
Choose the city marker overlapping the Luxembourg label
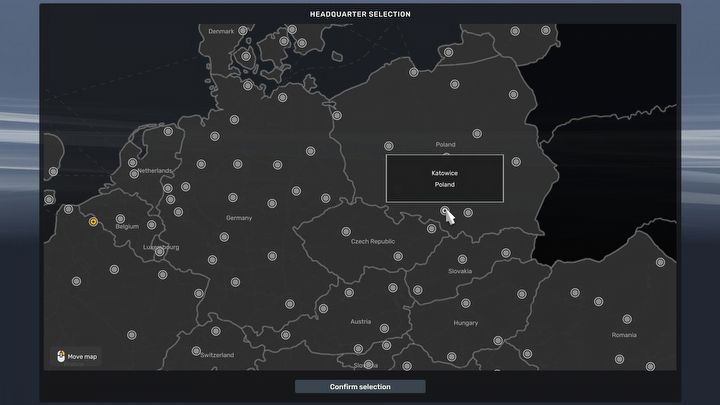point(159,251)
